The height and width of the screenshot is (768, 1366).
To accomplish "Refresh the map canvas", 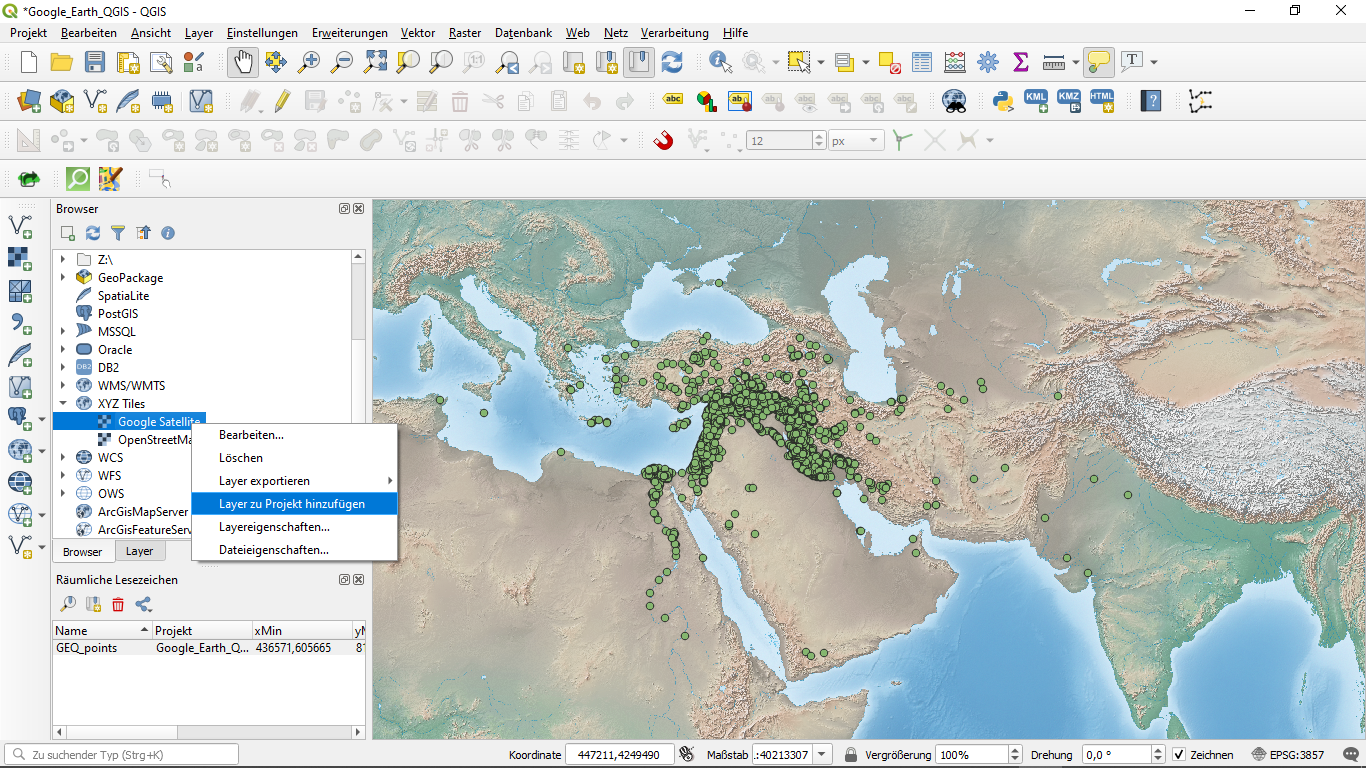I will click(x=672, y=62).
